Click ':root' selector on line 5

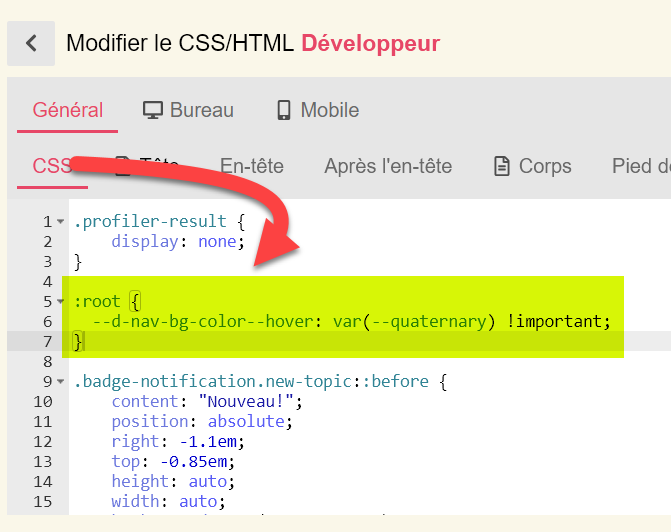(97, 301)
